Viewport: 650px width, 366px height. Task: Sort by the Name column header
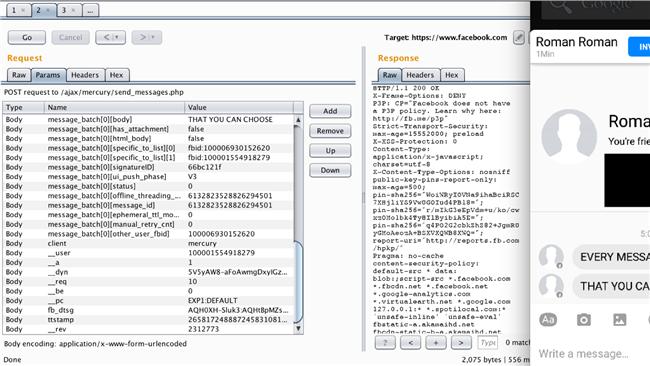(114, 107)
